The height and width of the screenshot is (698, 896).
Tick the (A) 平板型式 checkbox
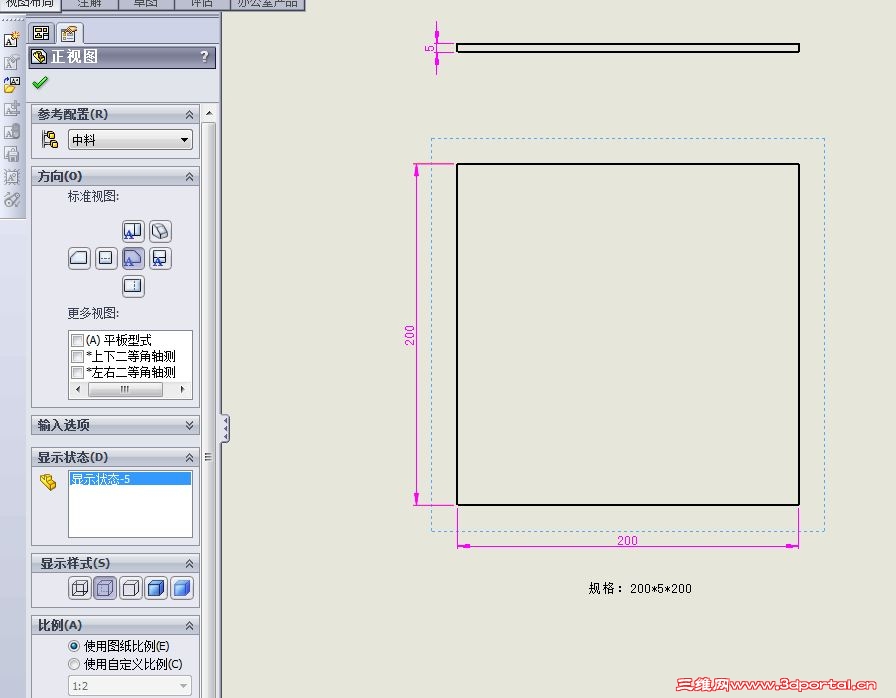(x=78, y=340)
